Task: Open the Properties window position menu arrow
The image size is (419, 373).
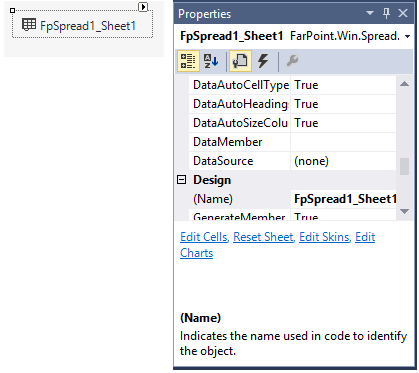Action: [370, 13]
